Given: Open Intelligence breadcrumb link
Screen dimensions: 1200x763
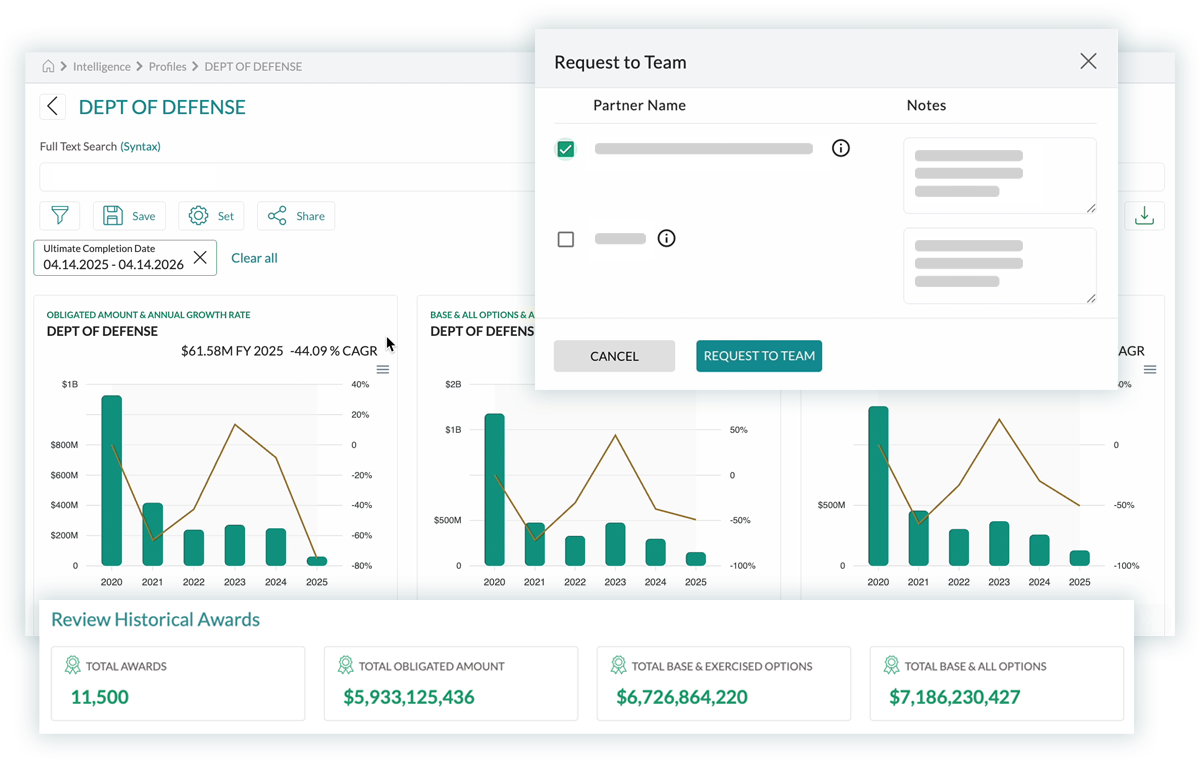Looking at the screenshot, I should point(102,66).
